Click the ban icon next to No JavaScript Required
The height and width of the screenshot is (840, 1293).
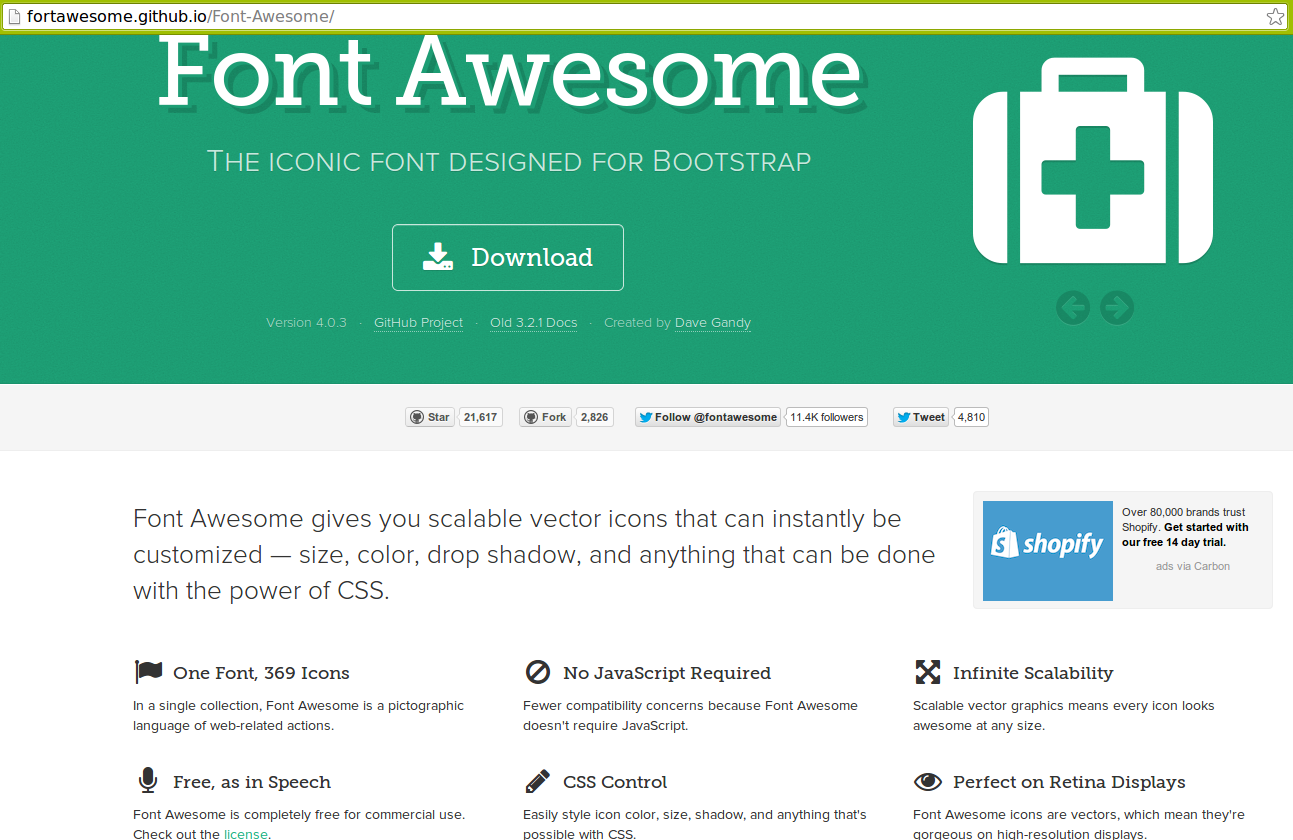pyautogui.click(x=536, y=672)
